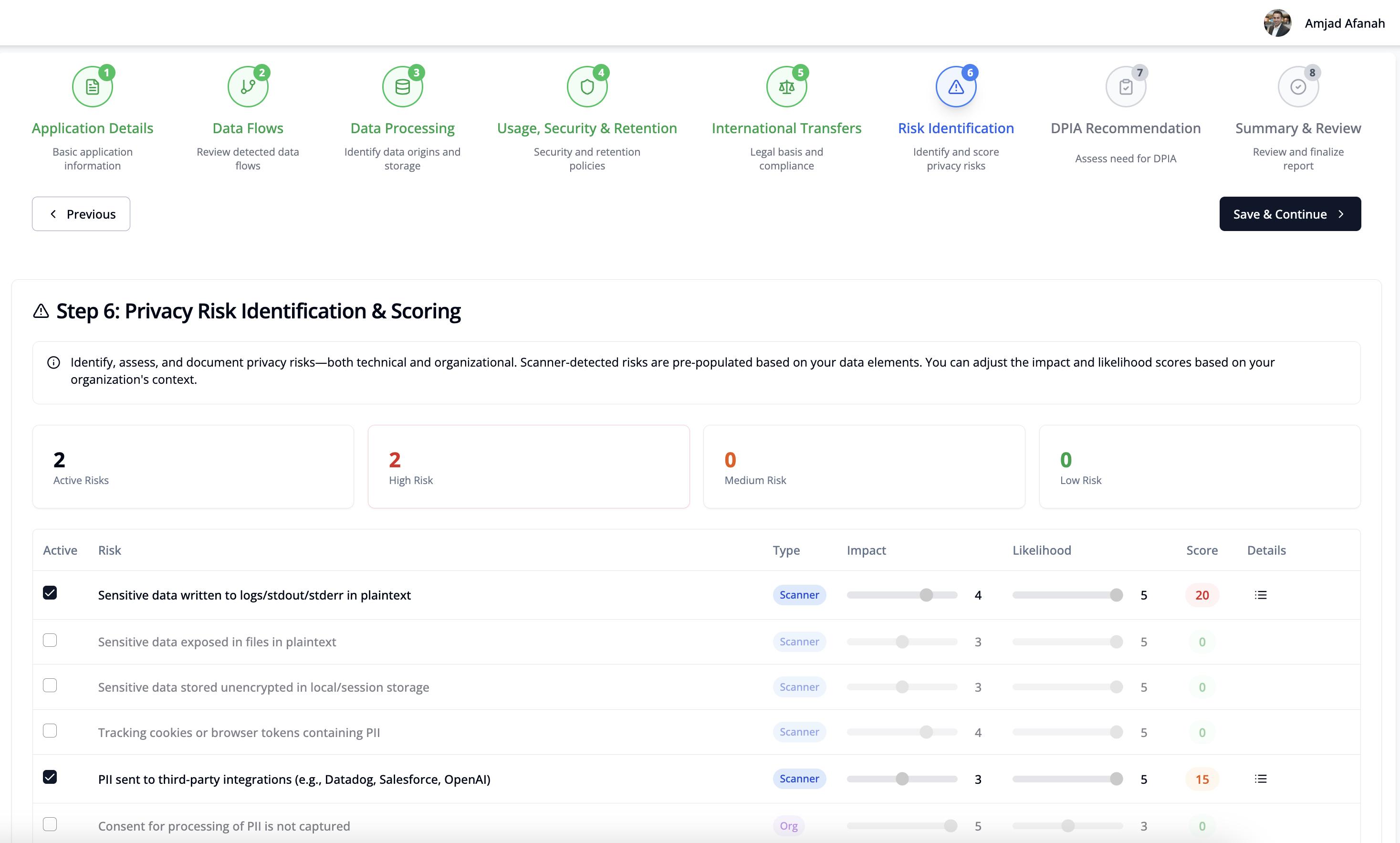
Task: Click the Data Flows branch icon
Action: click(248, 87)
